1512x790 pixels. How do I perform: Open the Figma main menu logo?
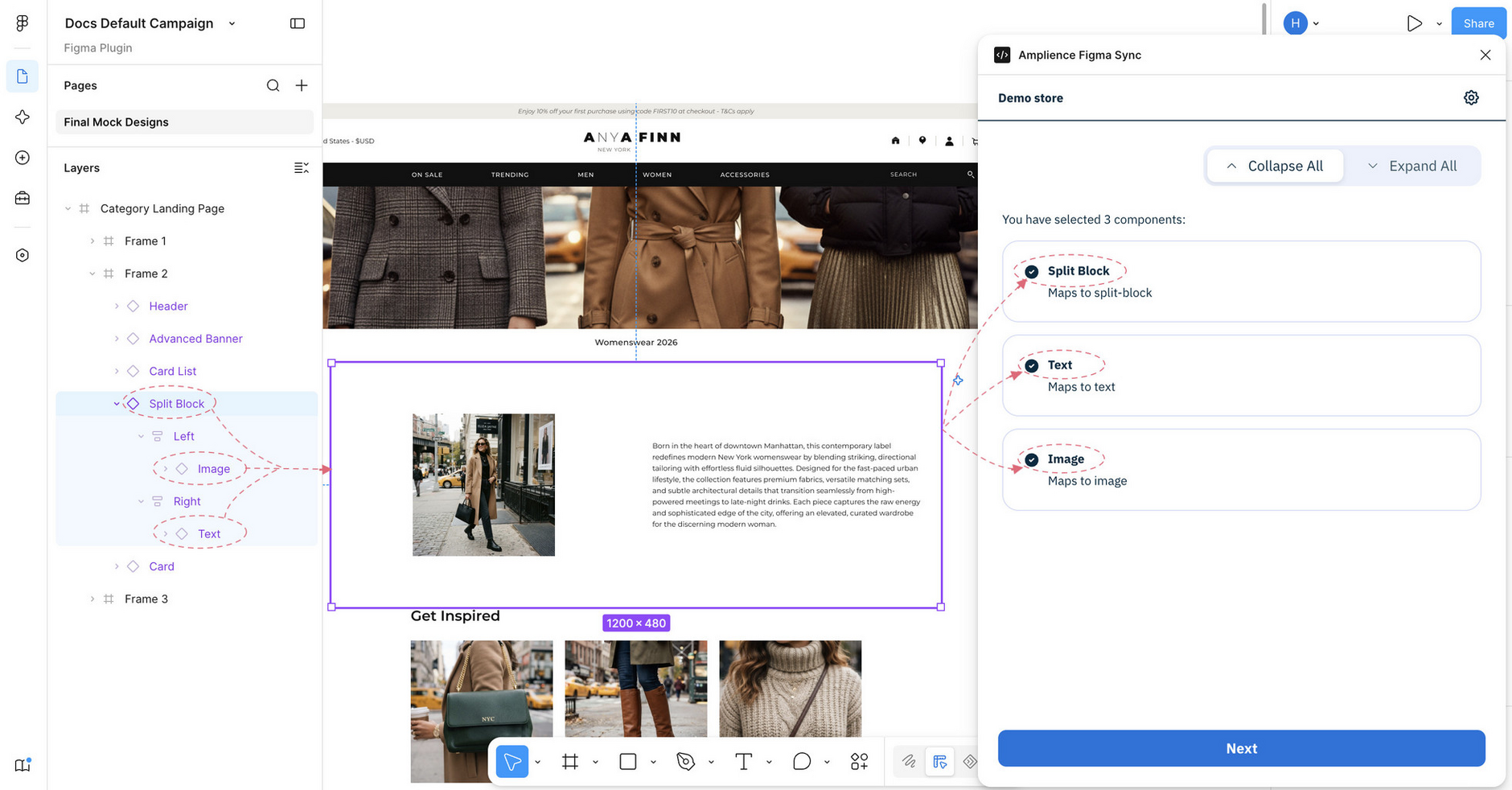click(x=23, y=23)
